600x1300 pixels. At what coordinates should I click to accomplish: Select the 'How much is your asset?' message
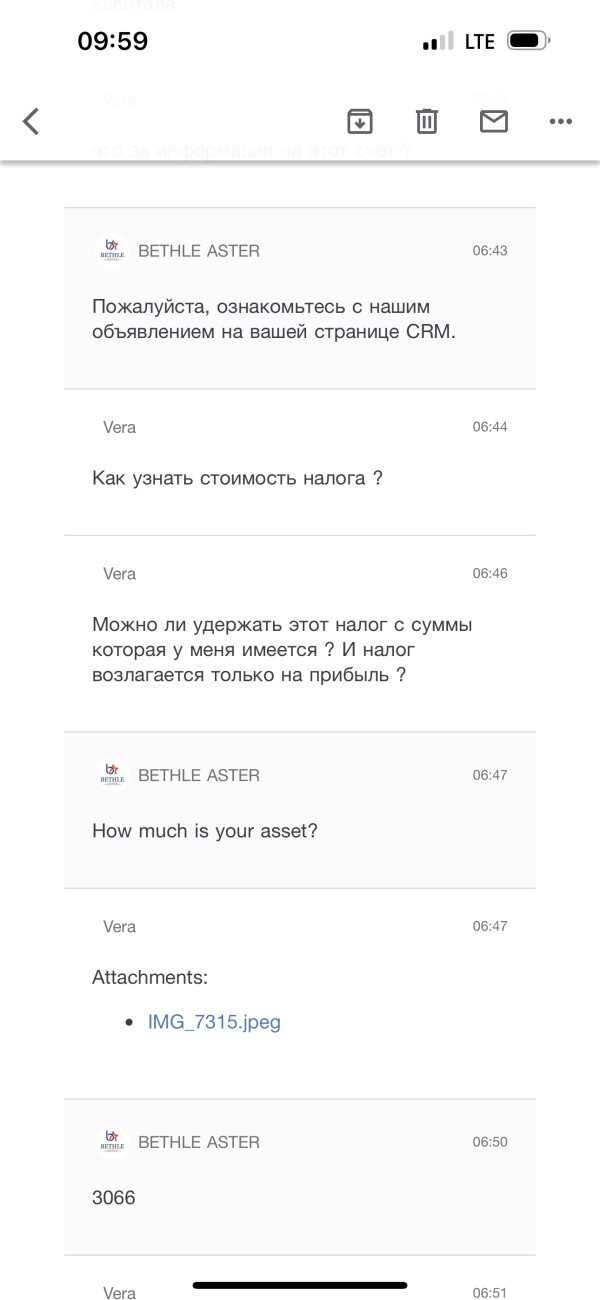205,830
